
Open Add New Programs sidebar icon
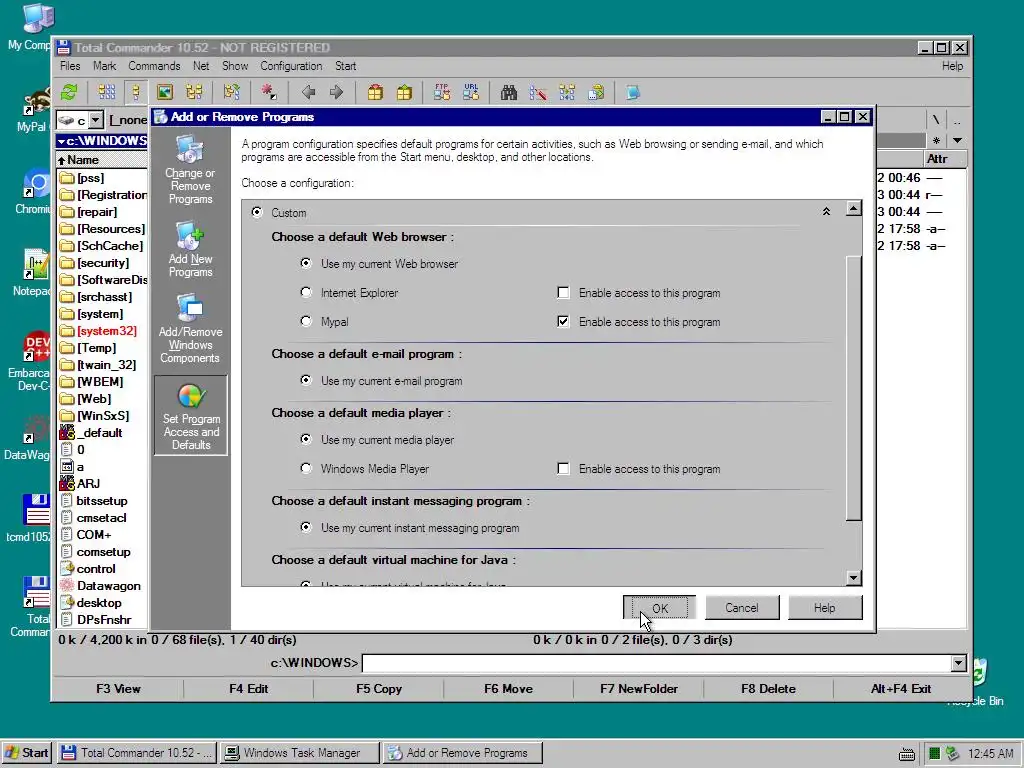pos(190,249)
